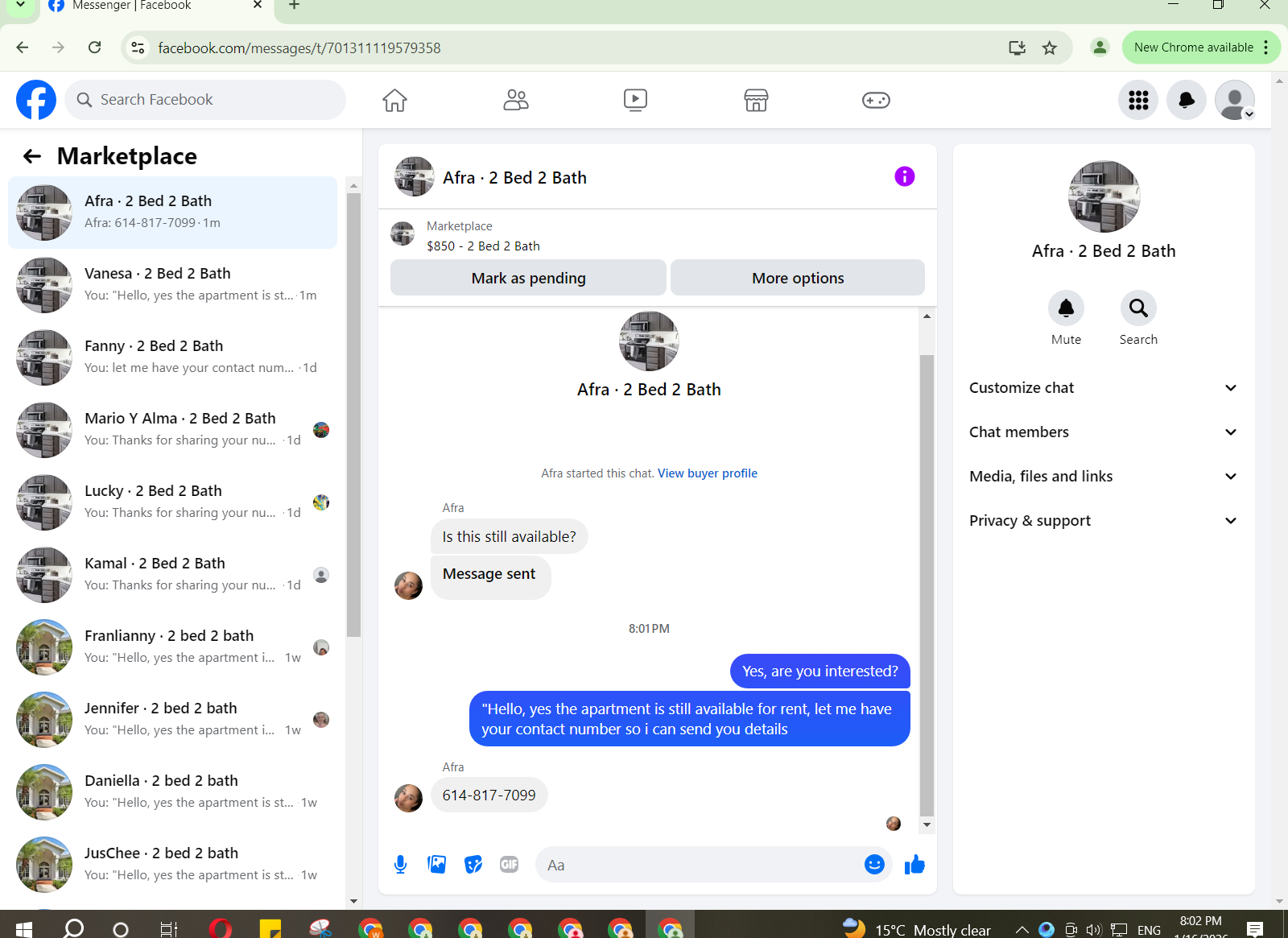
Task: Open Task View on taskbar
Action: [168, 929]
